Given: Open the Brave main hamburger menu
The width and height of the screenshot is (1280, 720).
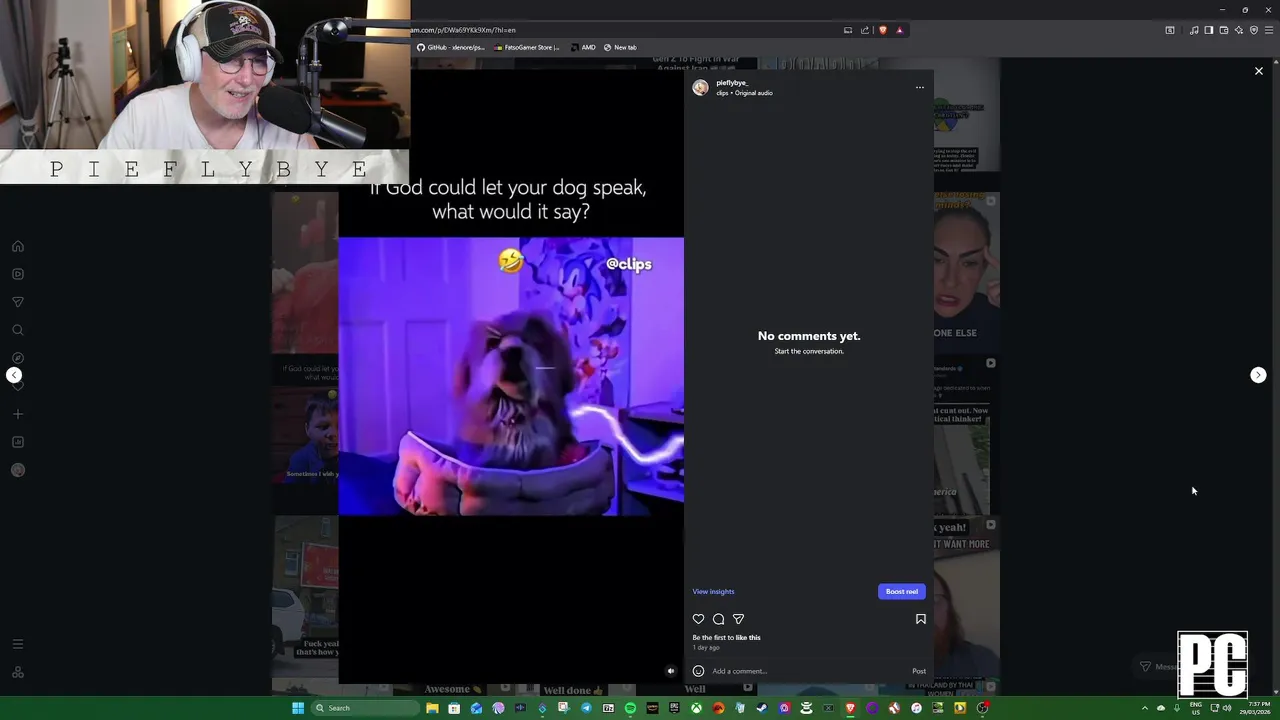Looking at the screenshot, I should pos(1269,30).
